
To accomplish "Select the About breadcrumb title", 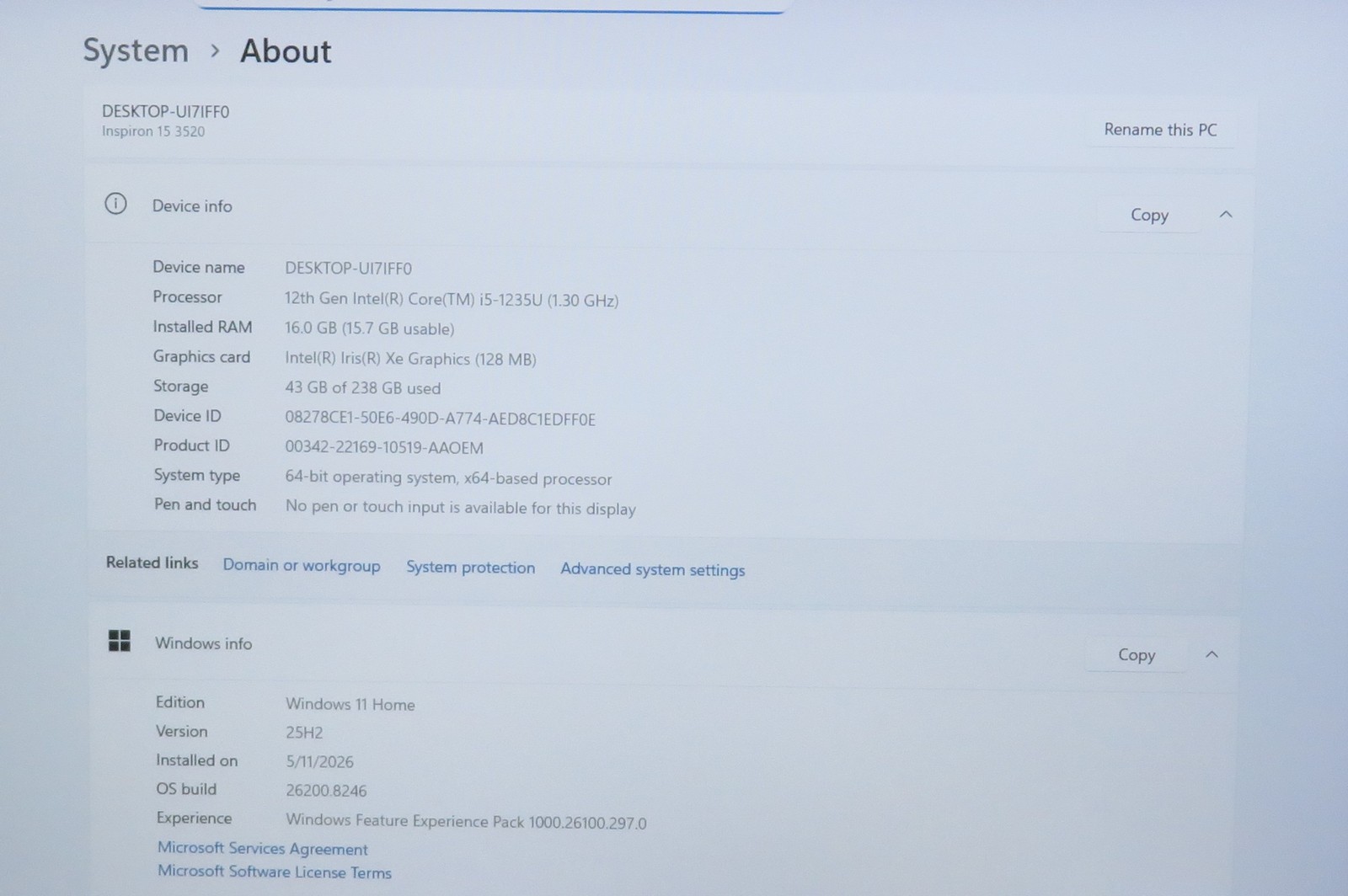I will 286,52.
